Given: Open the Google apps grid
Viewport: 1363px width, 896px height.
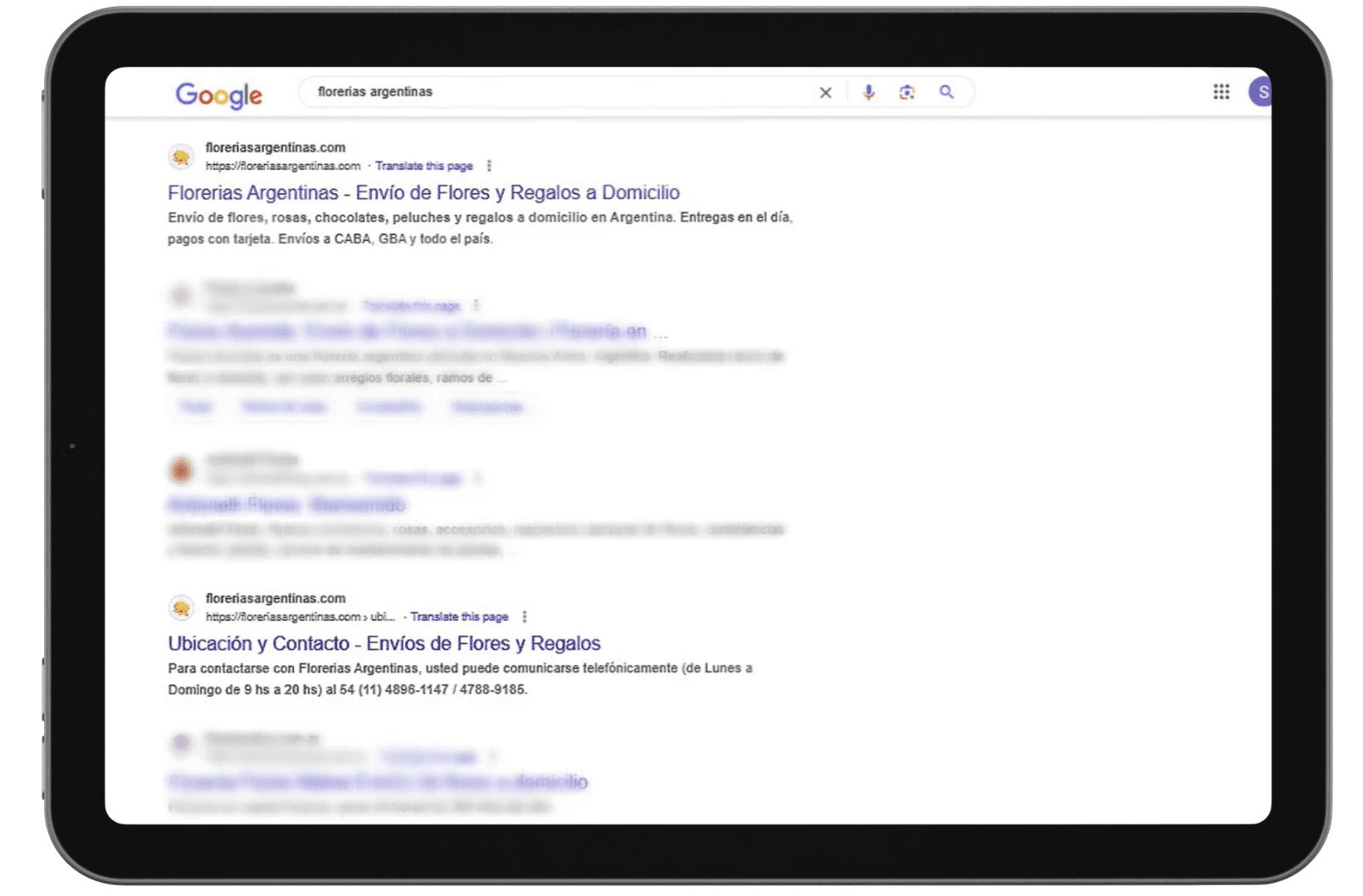Looking at the screenshot, I should [1221, 92].
